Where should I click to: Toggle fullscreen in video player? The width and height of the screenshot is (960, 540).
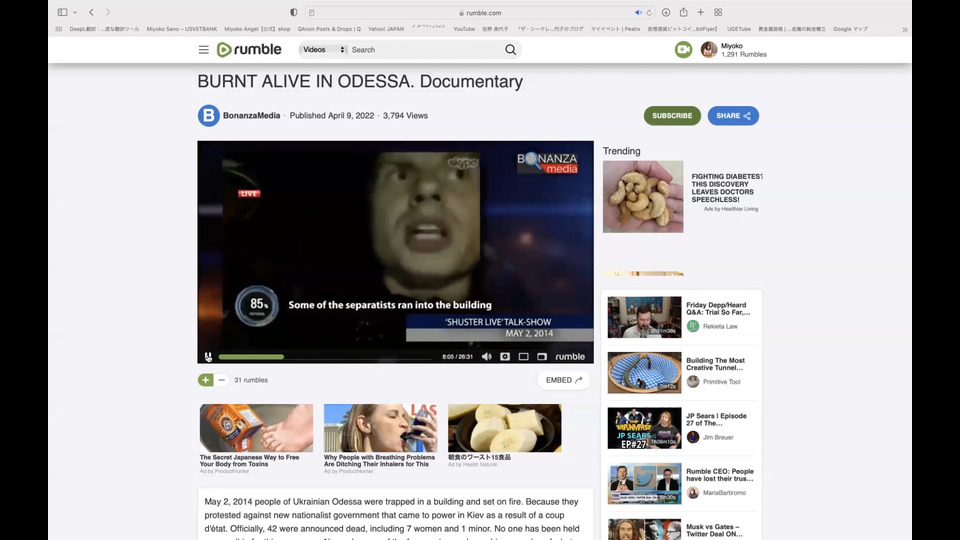tap(542, 356)
